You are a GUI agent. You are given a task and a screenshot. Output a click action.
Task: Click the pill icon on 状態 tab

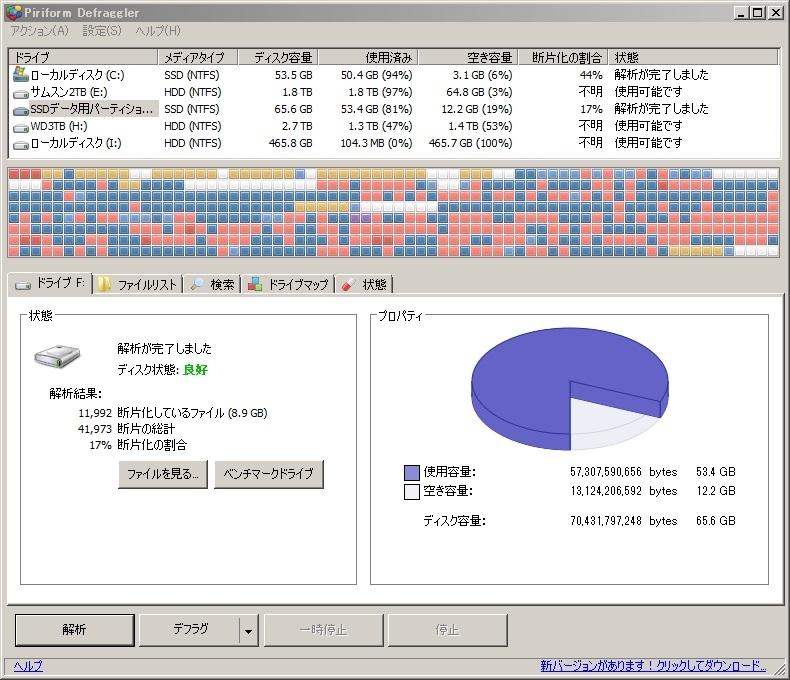(x=348, y=285)
